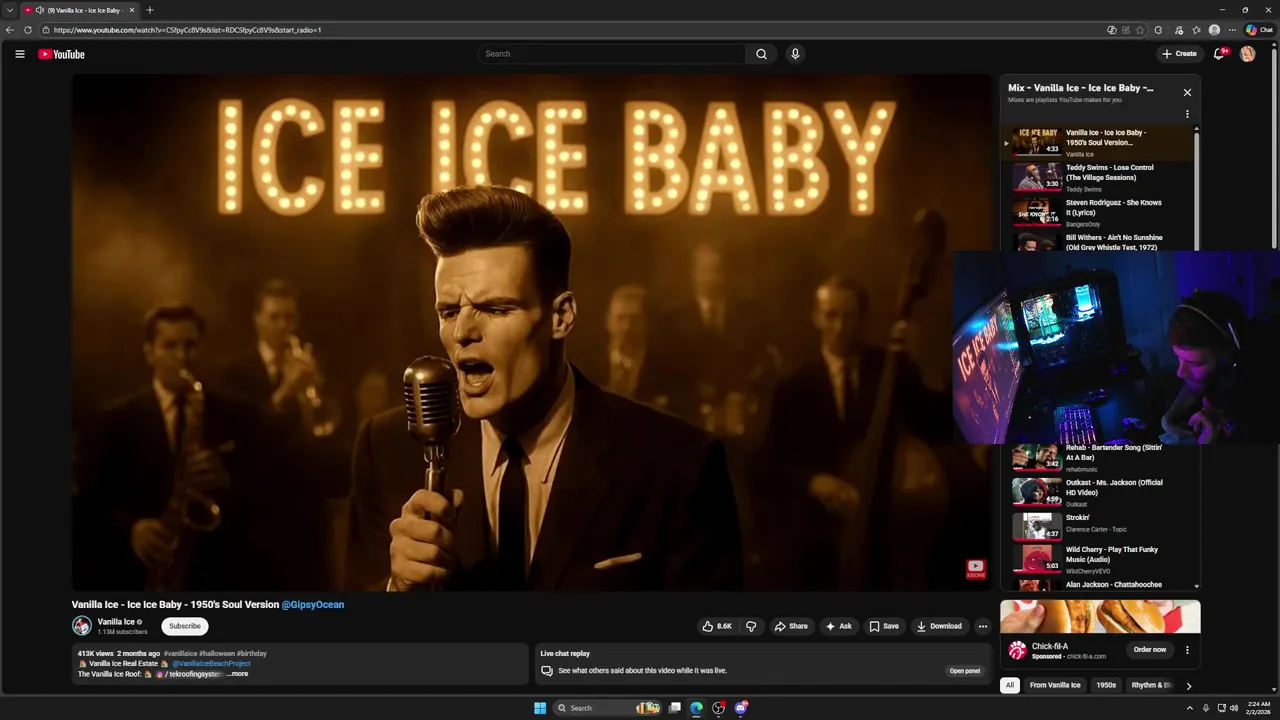Open tab actions dropdown in title bar

pyautogui.click(x=10, y=10)
